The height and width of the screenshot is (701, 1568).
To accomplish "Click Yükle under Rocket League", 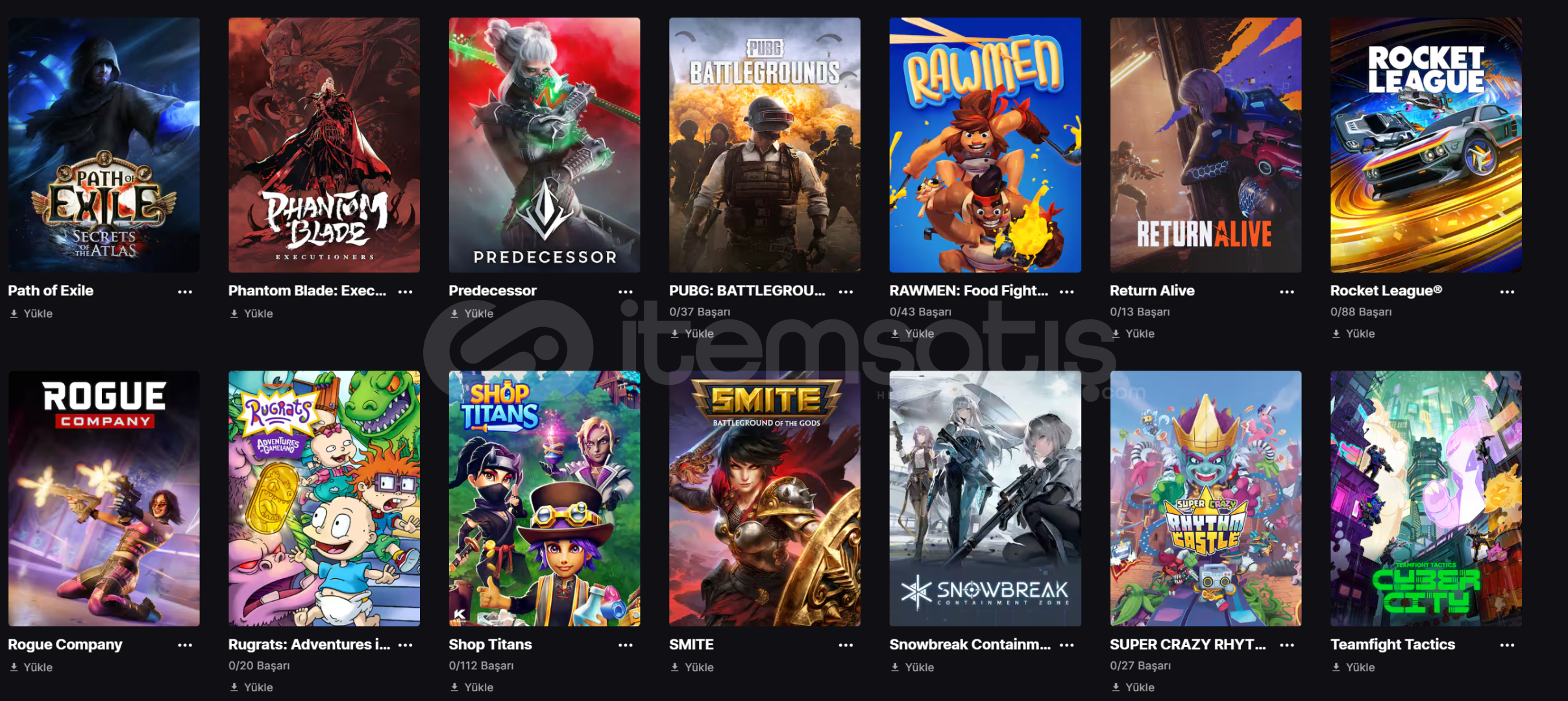I will [1353, 334].
